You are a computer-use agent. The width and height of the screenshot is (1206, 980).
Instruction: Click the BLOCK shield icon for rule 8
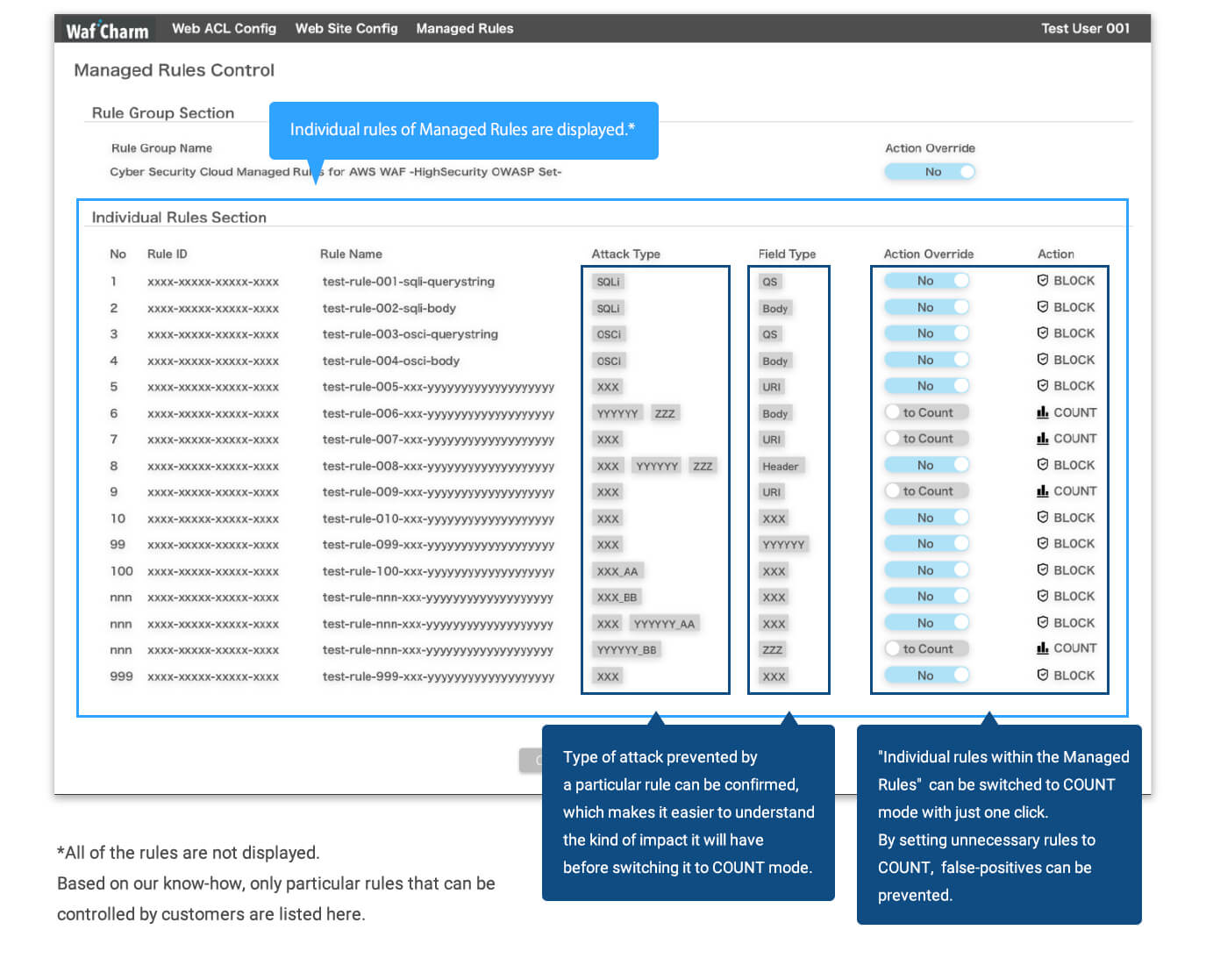(x=1043, y=465)
